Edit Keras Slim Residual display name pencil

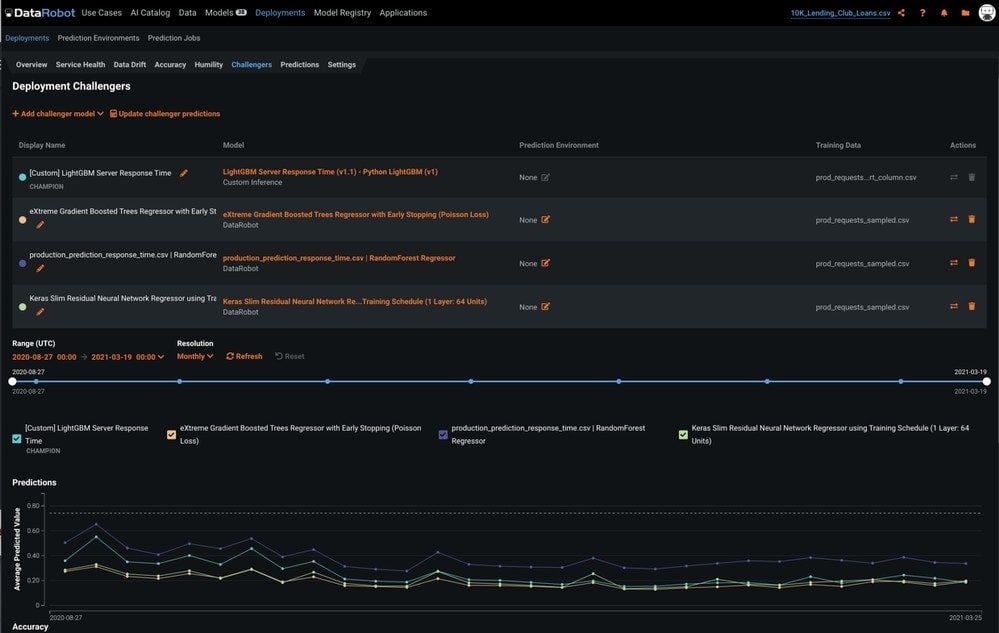click(x=40, y=312)
